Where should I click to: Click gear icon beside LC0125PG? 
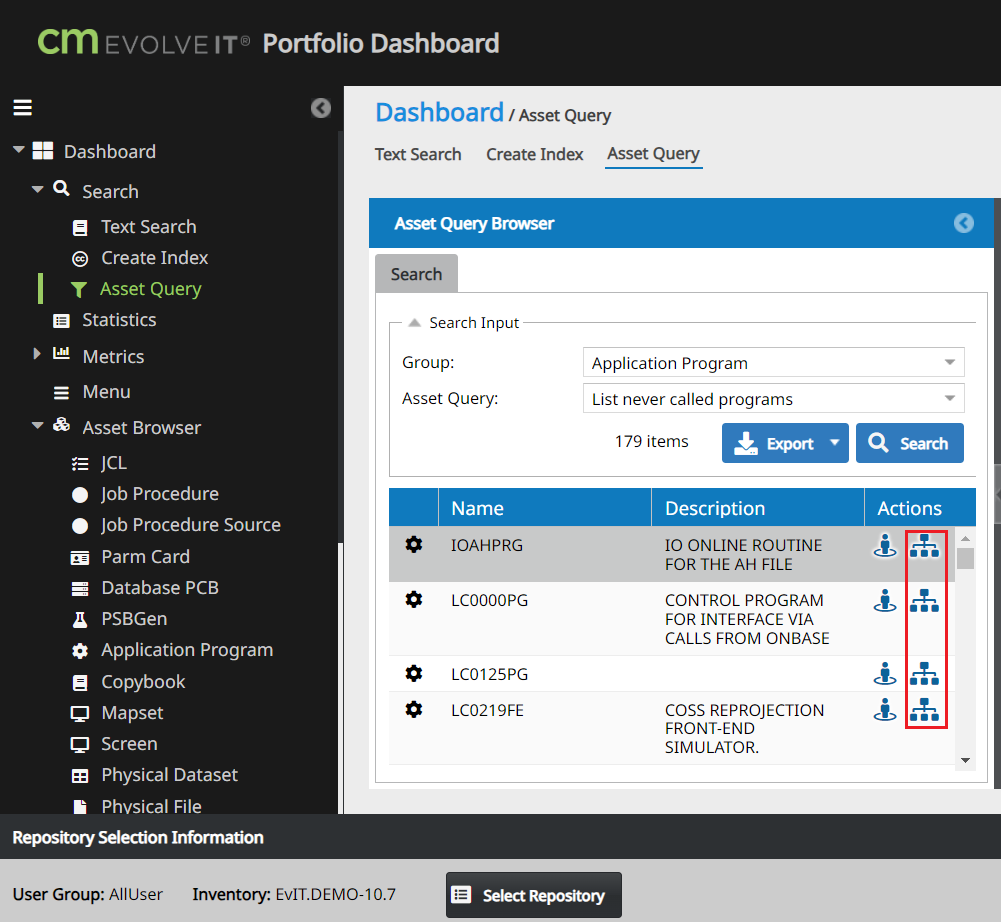click(x=414, y=673)
